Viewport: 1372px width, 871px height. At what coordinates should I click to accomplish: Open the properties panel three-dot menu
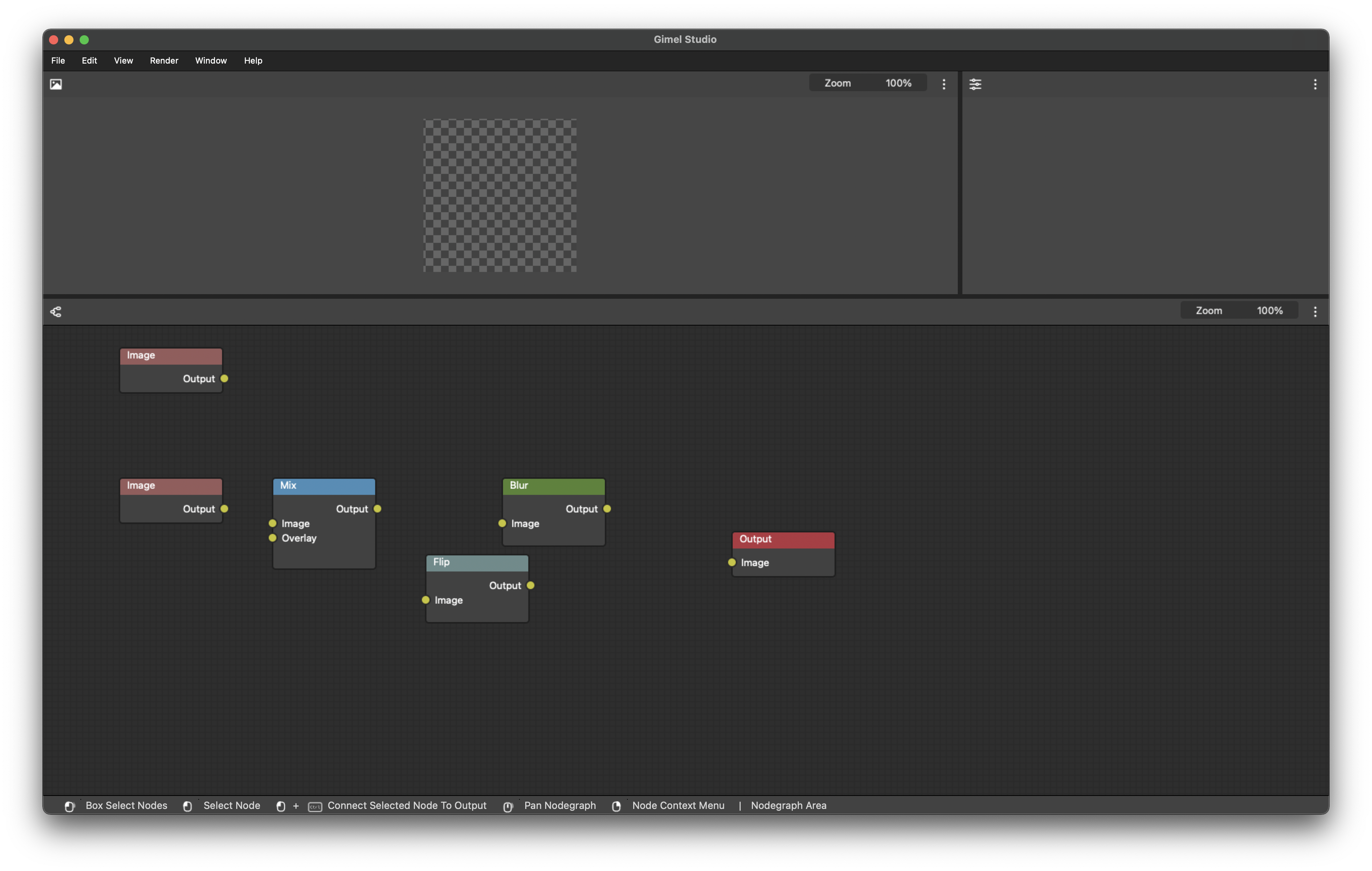tap(1315, 84)
